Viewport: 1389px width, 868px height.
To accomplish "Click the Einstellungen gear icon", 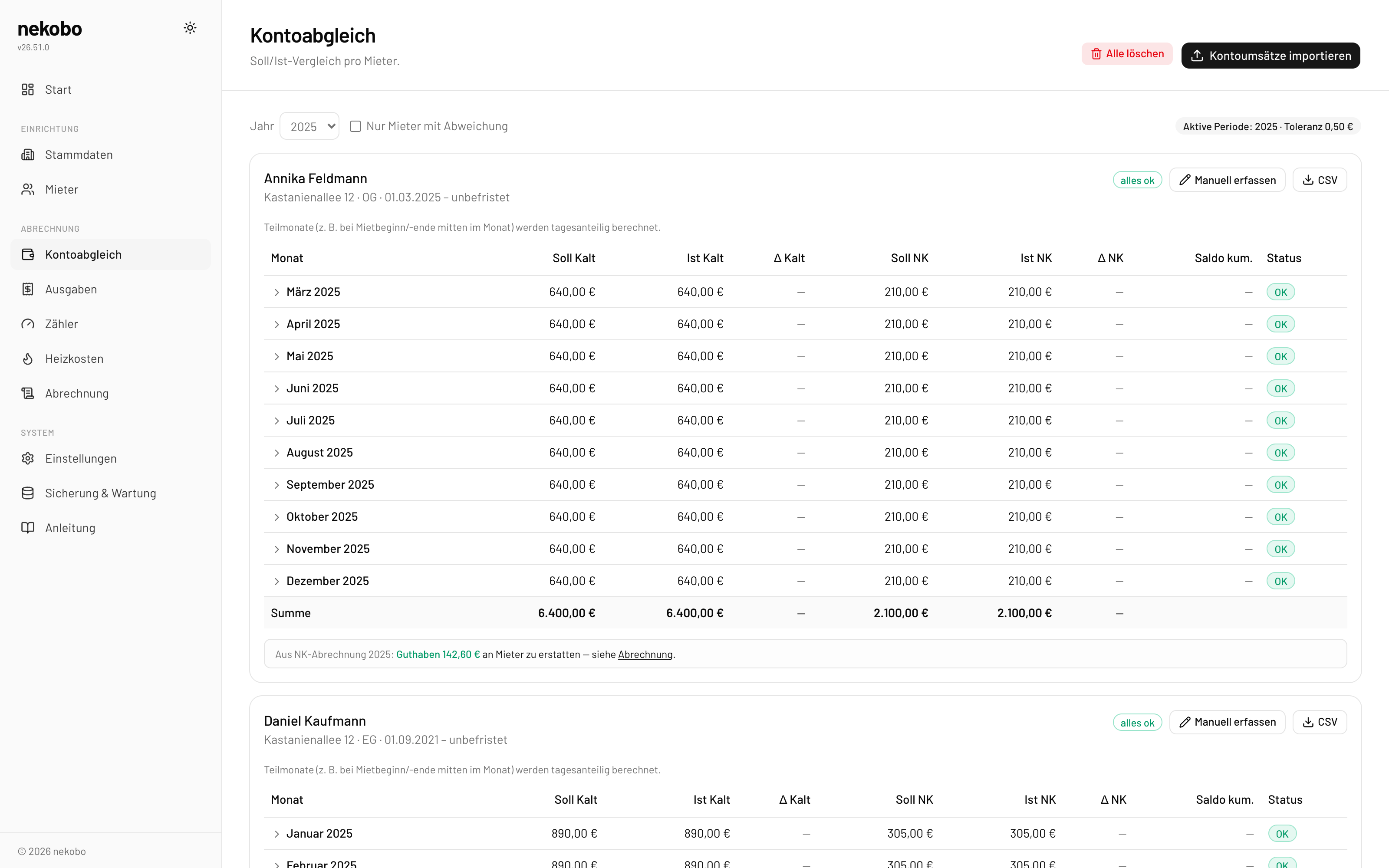I will [27, 458].
